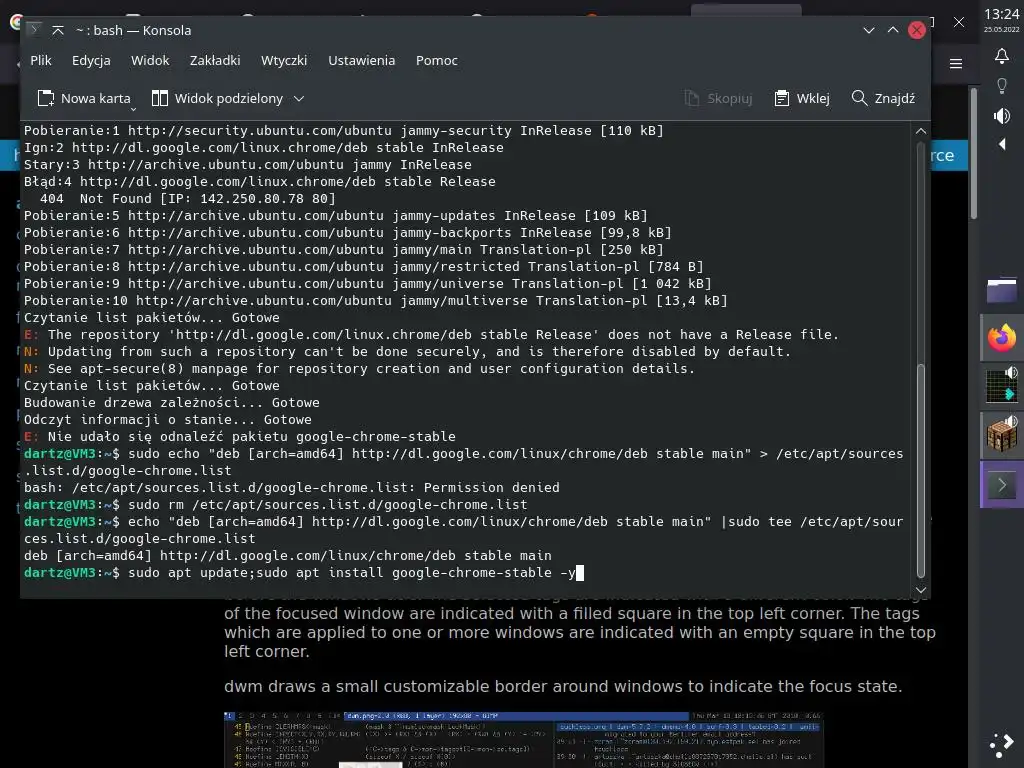
Task: Click the Konsola window icon in titlebar
Action: click(x=34, y=29)
